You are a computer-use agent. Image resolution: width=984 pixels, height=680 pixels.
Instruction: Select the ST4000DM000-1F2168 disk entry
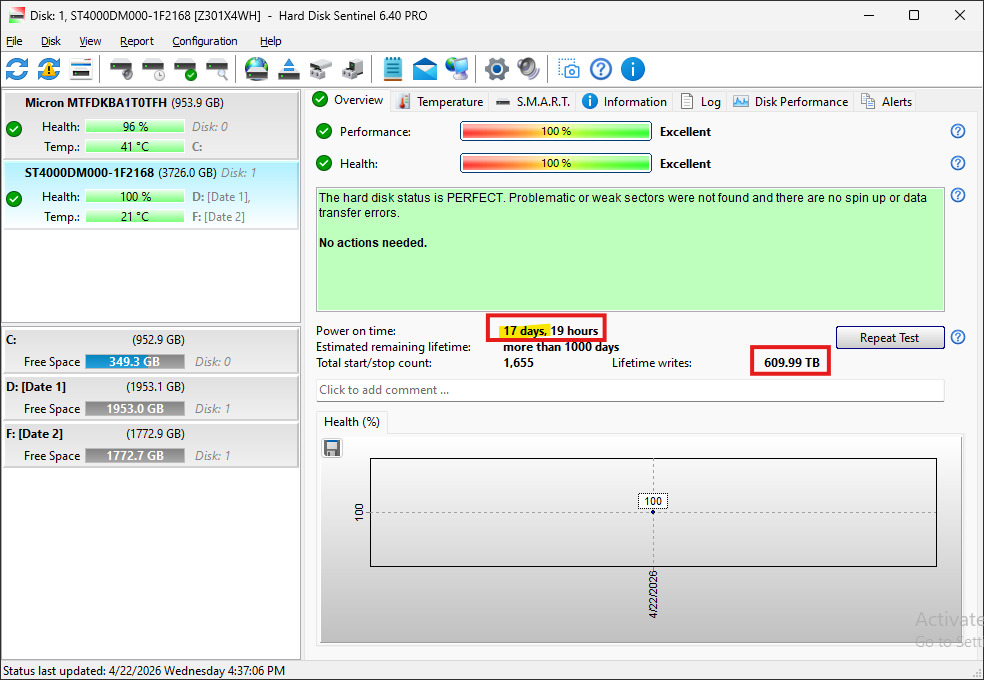point(151,194)
